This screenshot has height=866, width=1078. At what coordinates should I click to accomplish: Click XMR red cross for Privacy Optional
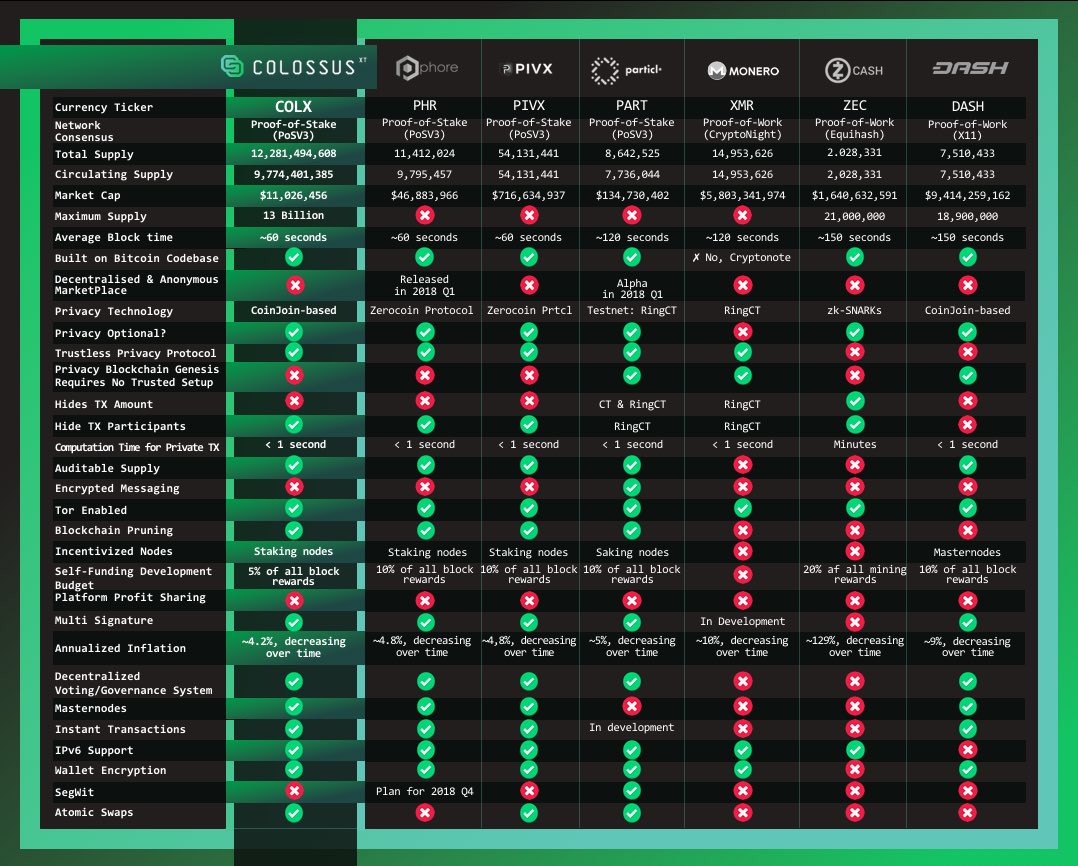pyautogui.click(x=742, y=332)
